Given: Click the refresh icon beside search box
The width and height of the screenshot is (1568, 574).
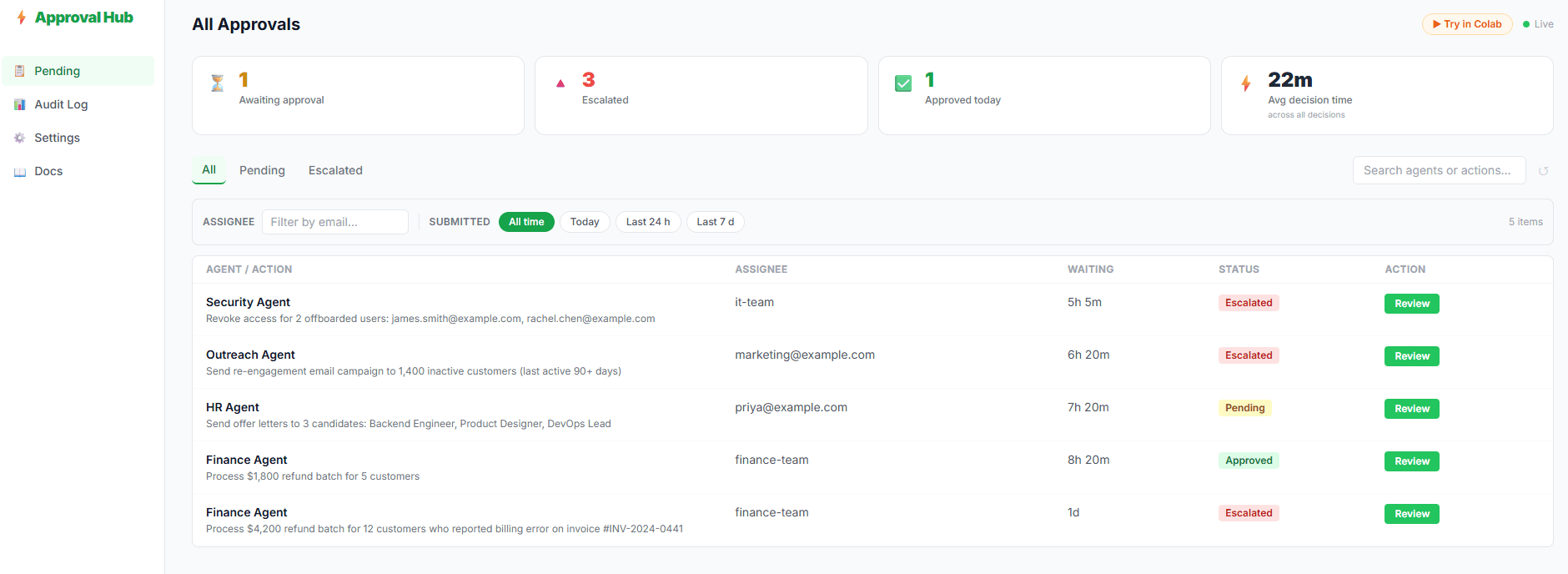Looking at the screenshot, I should [1543, 171].
